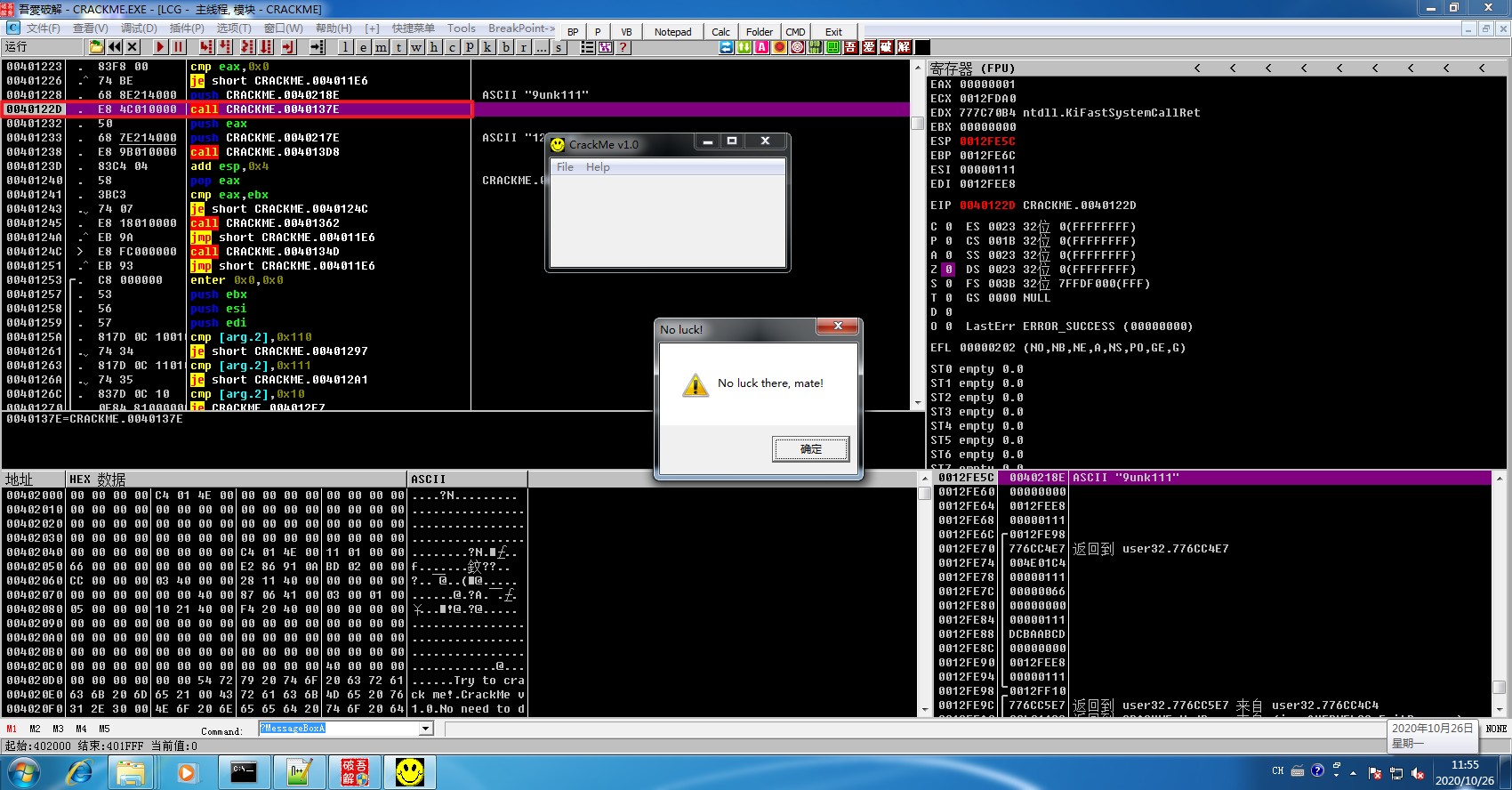Show Patches window with 'p' button
Image resolution: width=1512 pixels, height=790 pixels.
[470, 47]
